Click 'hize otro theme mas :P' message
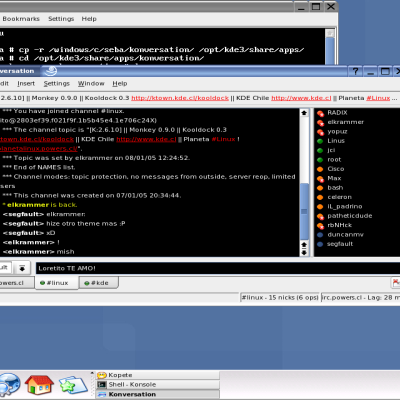 pyautogui.click(x=86, y=224)
